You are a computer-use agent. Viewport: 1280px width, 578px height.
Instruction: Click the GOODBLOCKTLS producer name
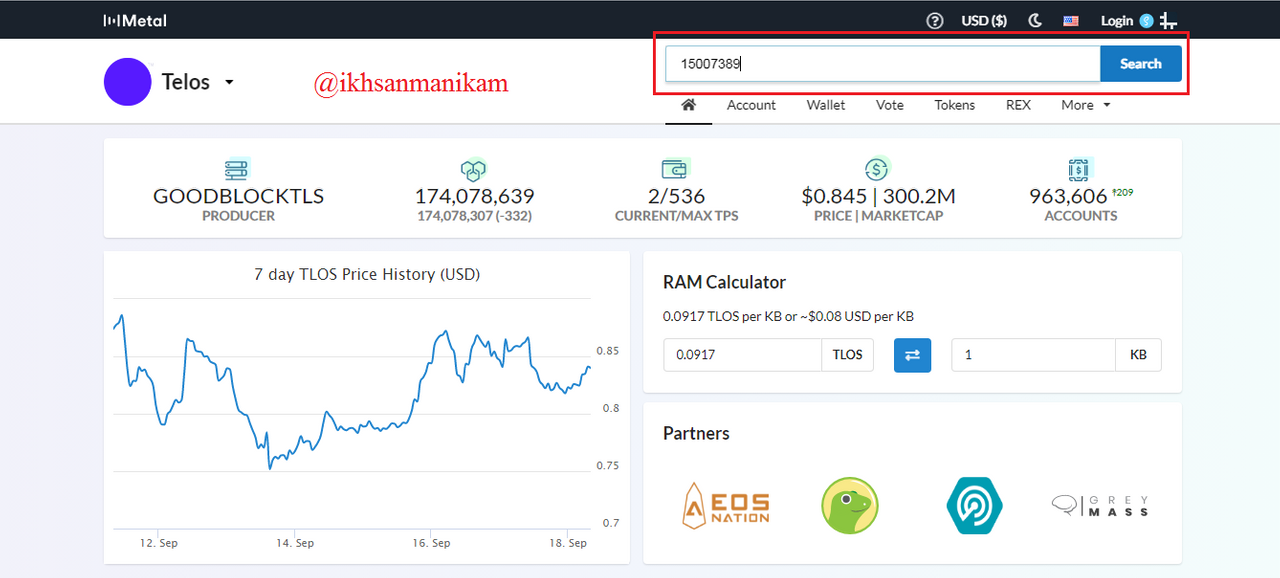pyautogui.click(x=238, y=196)
